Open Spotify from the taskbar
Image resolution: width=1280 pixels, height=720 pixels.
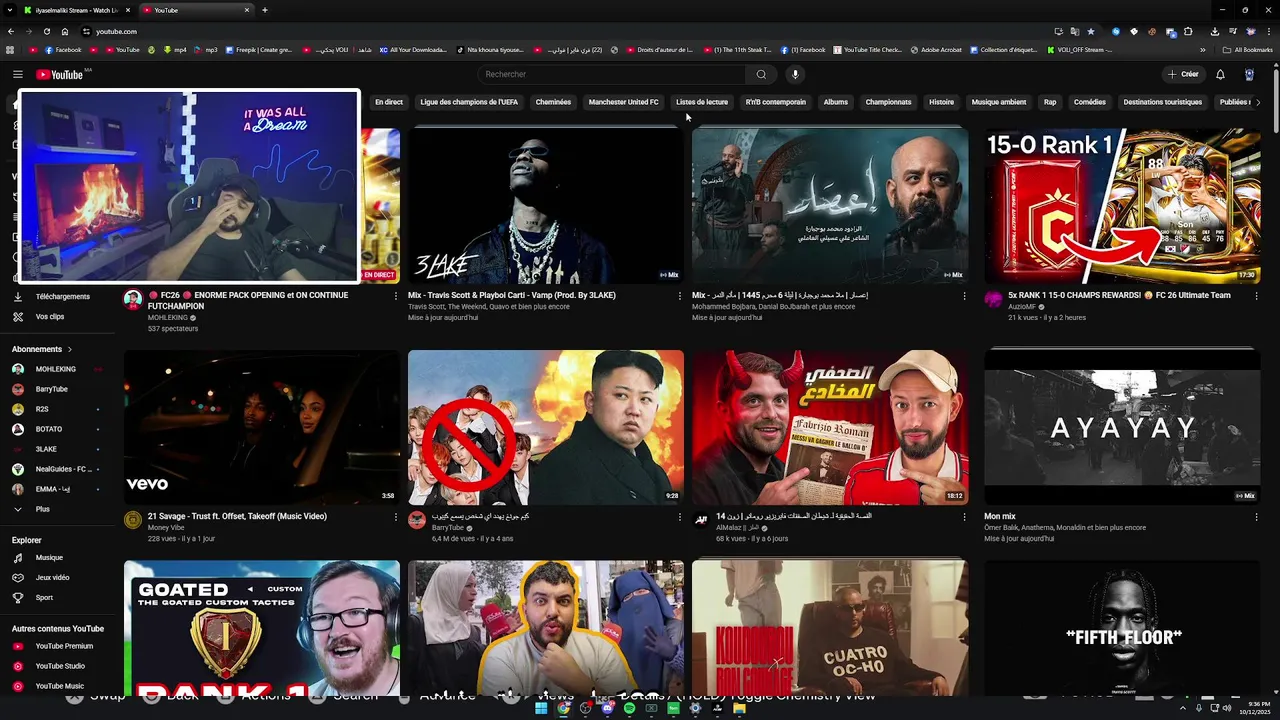629,708
